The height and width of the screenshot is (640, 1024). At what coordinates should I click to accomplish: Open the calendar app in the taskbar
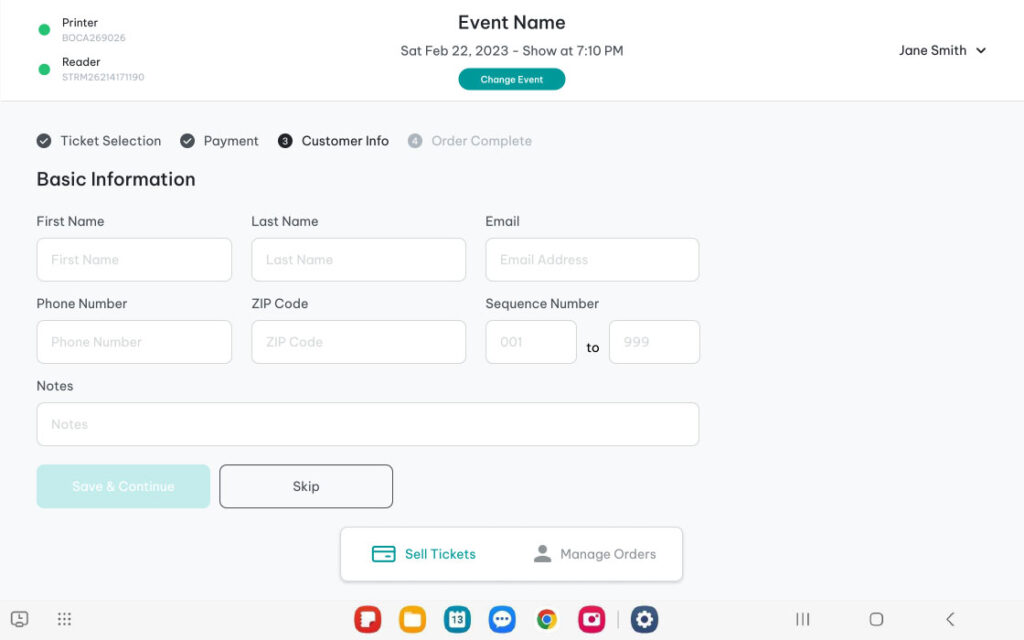pyautogui.click(x=457, y=620)
